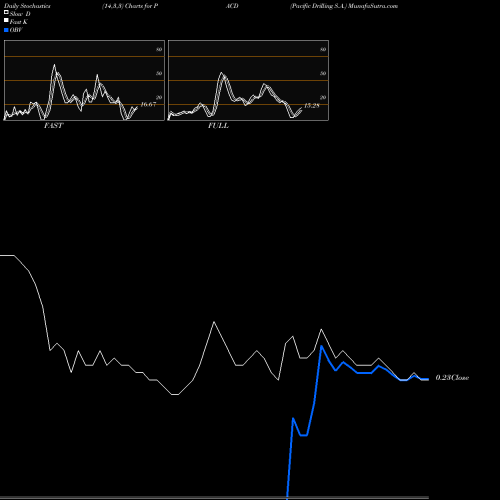The width and height of the screenshot is (500, 500).
Task: Click the 20 level label in FULL chart
Action: (x=323, y=97)
